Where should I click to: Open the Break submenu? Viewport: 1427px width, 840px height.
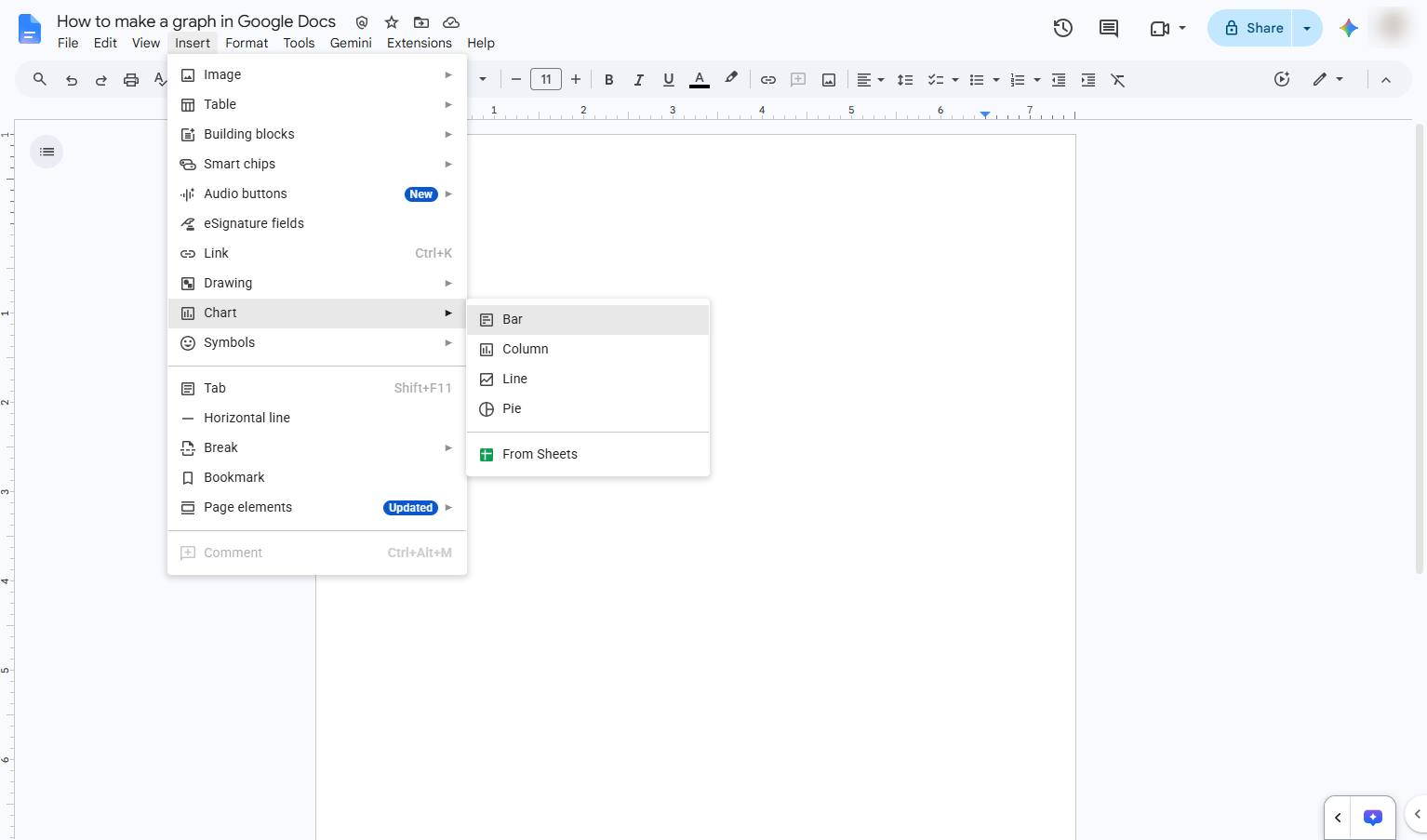click(x=317, y=447)
